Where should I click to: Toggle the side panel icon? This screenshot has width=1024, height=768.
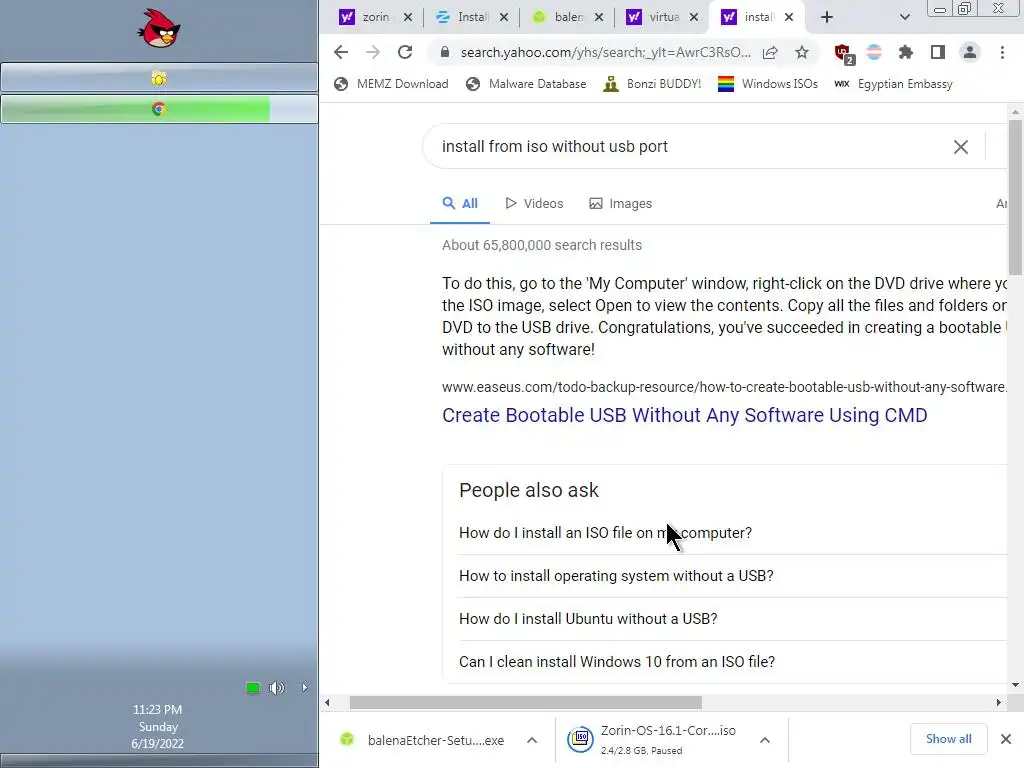tap(938, 52)
